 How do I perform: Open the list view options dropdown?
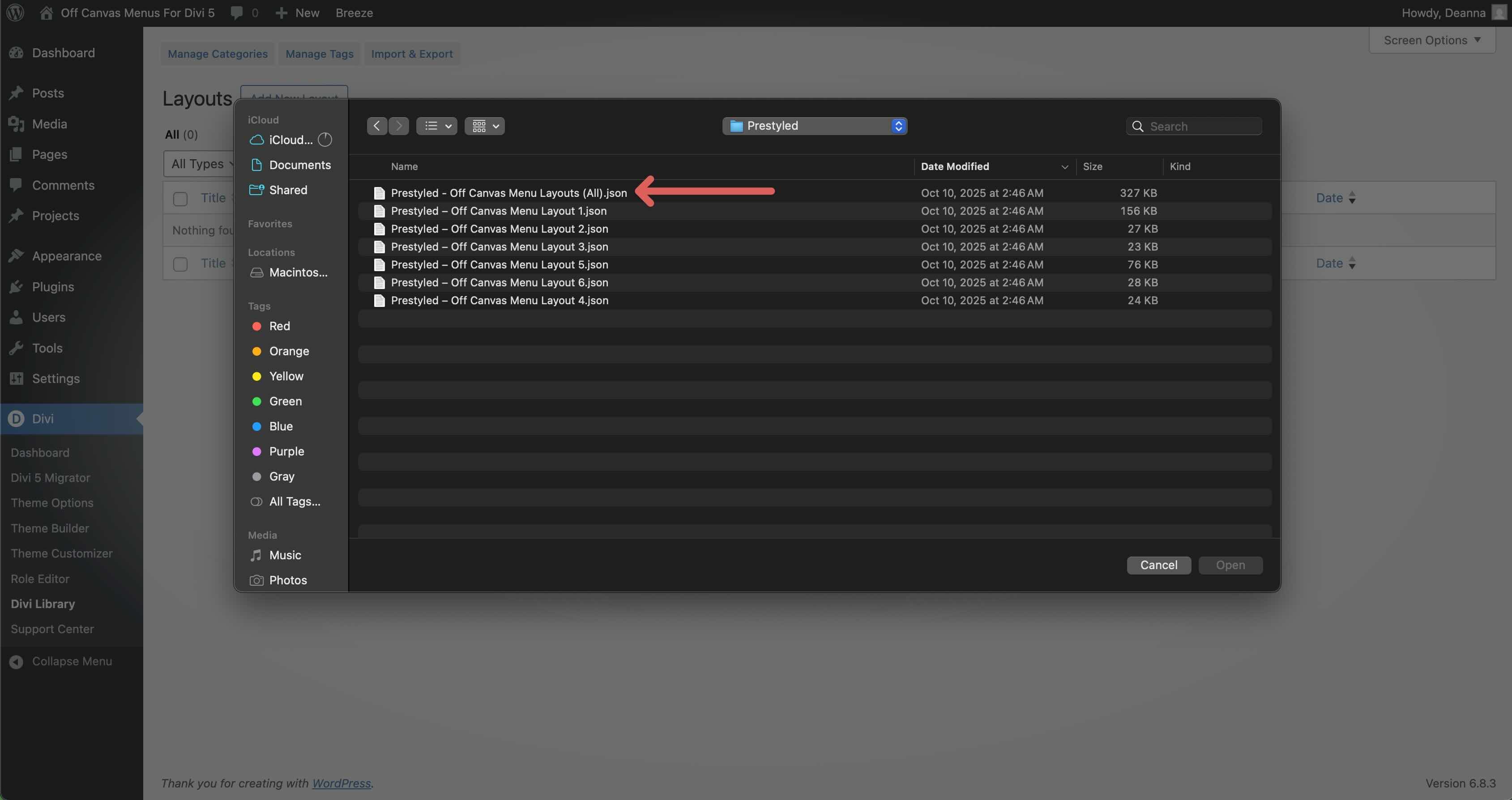point(437,126)
